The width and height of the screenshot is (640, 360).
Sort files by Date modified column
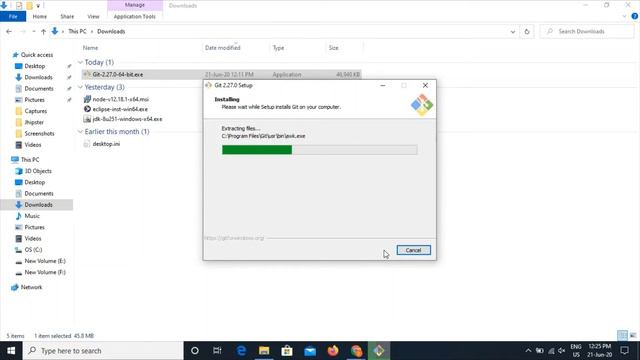point(222,48)
